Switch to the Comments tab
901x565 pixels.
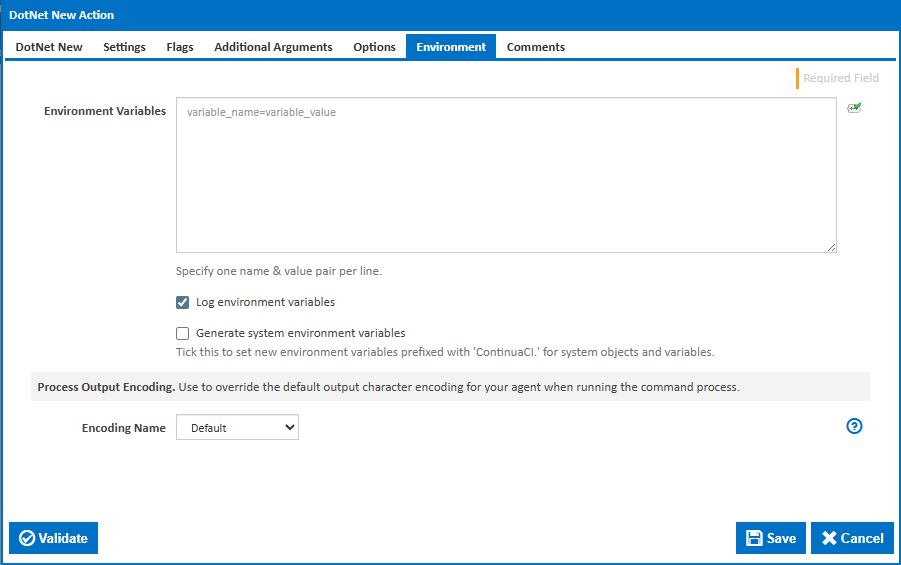(x=536, y=47)
